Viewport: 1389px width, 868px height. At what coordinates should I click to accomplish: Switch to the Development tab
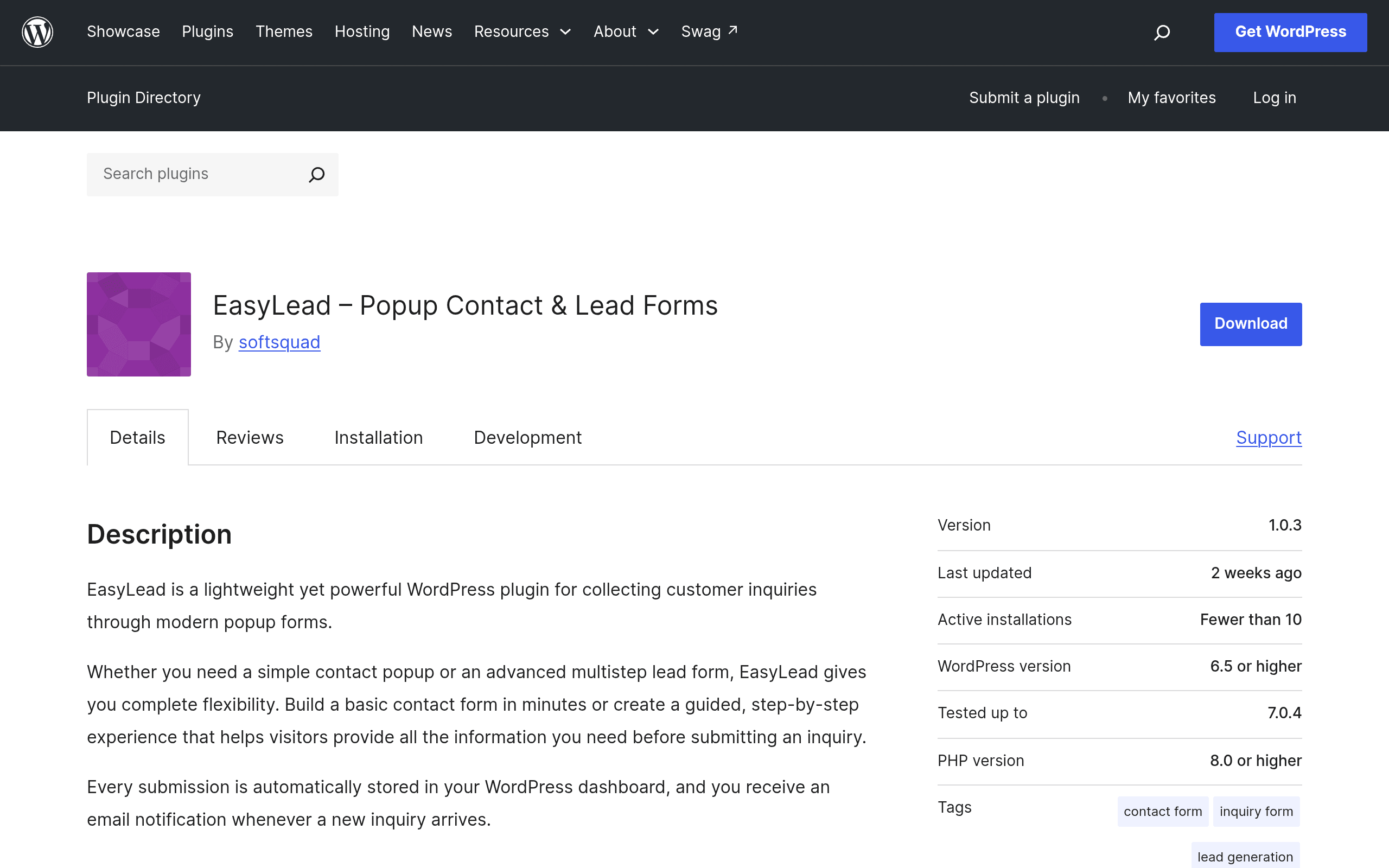coord(527,437)
